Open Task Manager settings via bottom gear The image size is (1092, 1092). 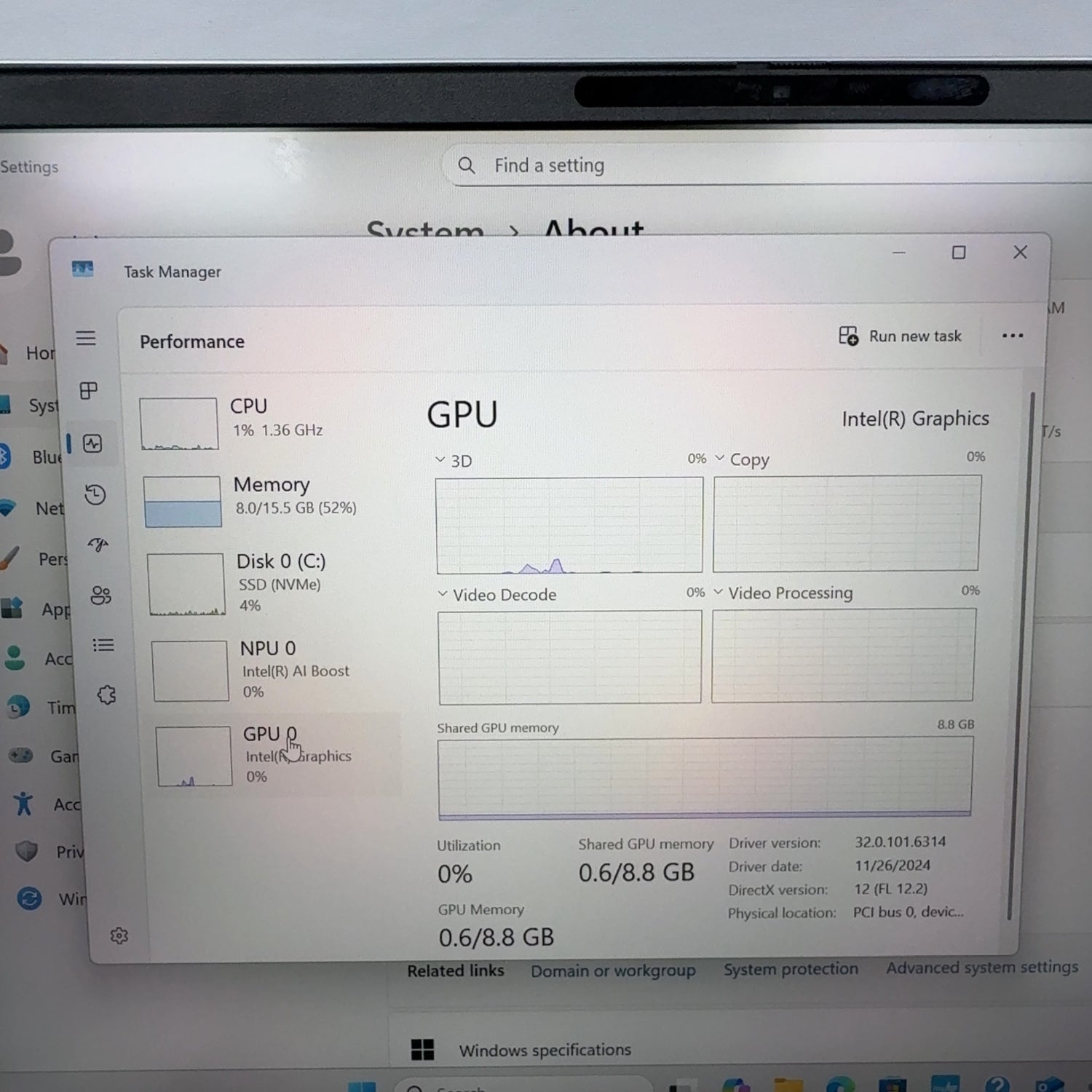click(x=120, y=935)
